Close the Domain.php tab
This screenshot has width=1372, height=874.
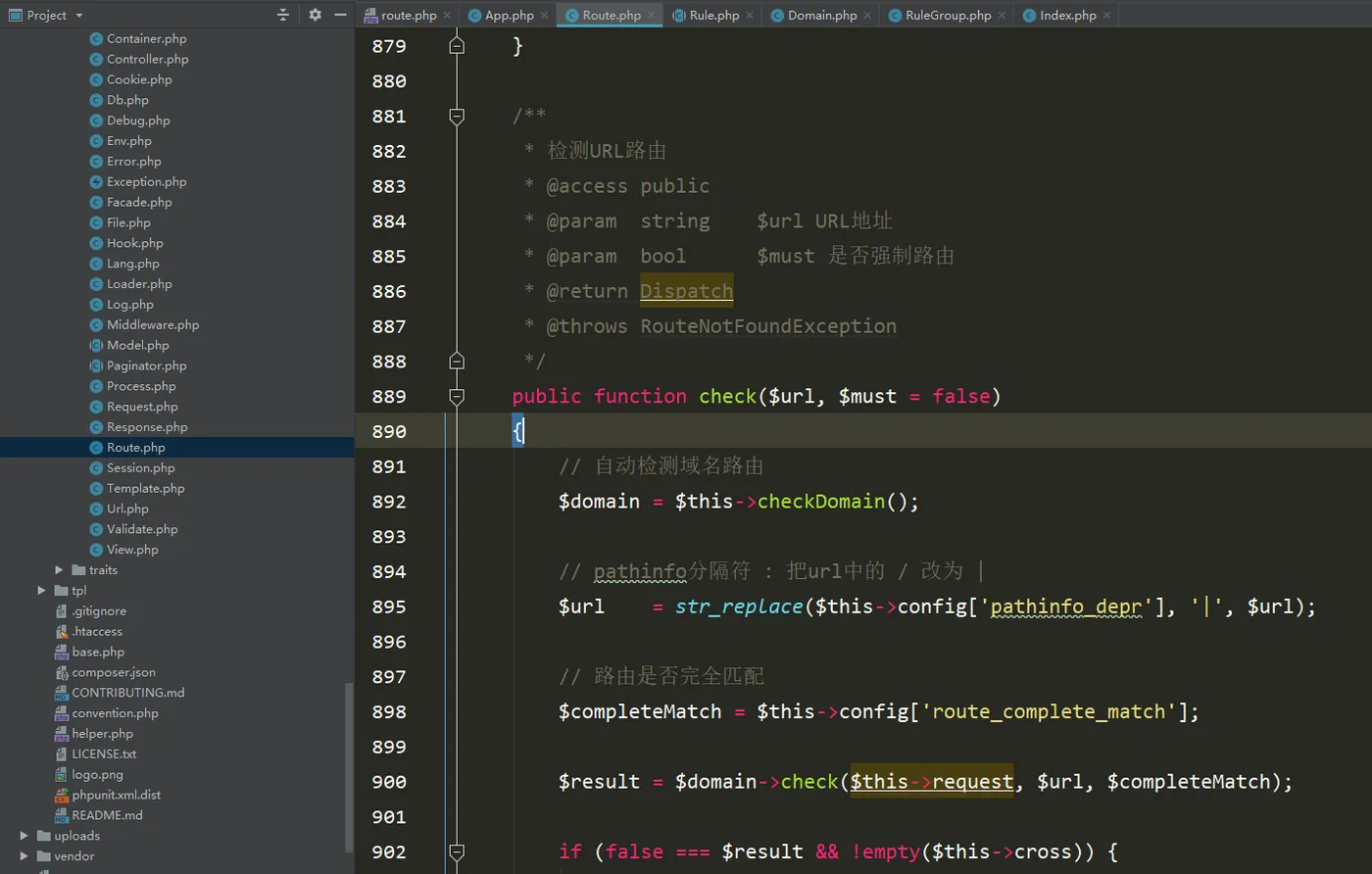[x=867, y=15]
